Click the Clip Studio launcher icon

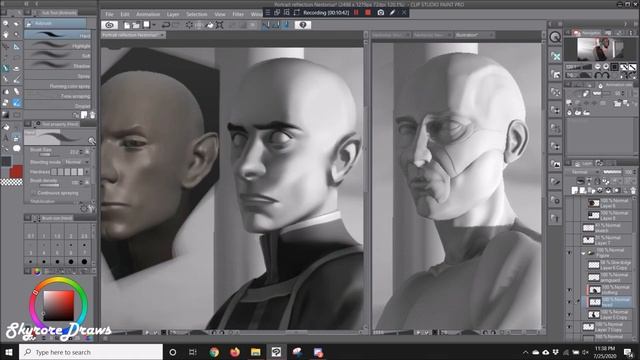pyautogui.click(x=109, y=25)
